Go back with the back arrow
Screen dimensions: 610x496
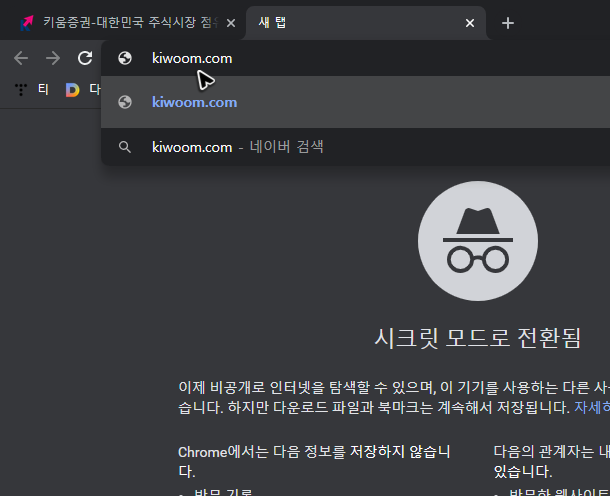(x=21, y=58)
